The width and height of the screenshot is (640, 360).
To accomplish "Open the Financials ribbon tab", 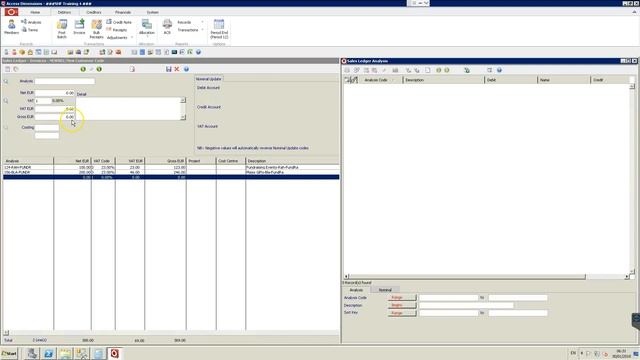I will [x=123, y=12].
